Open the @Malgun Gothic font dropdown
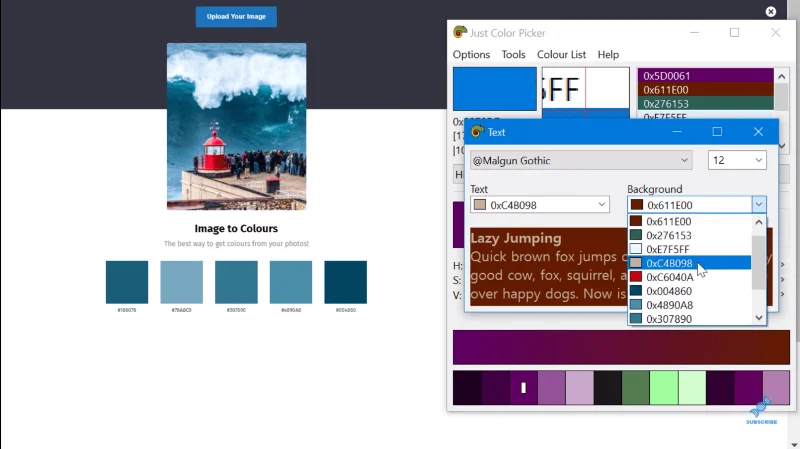Viewport: 800px width, 449px height. coord(581,160)
